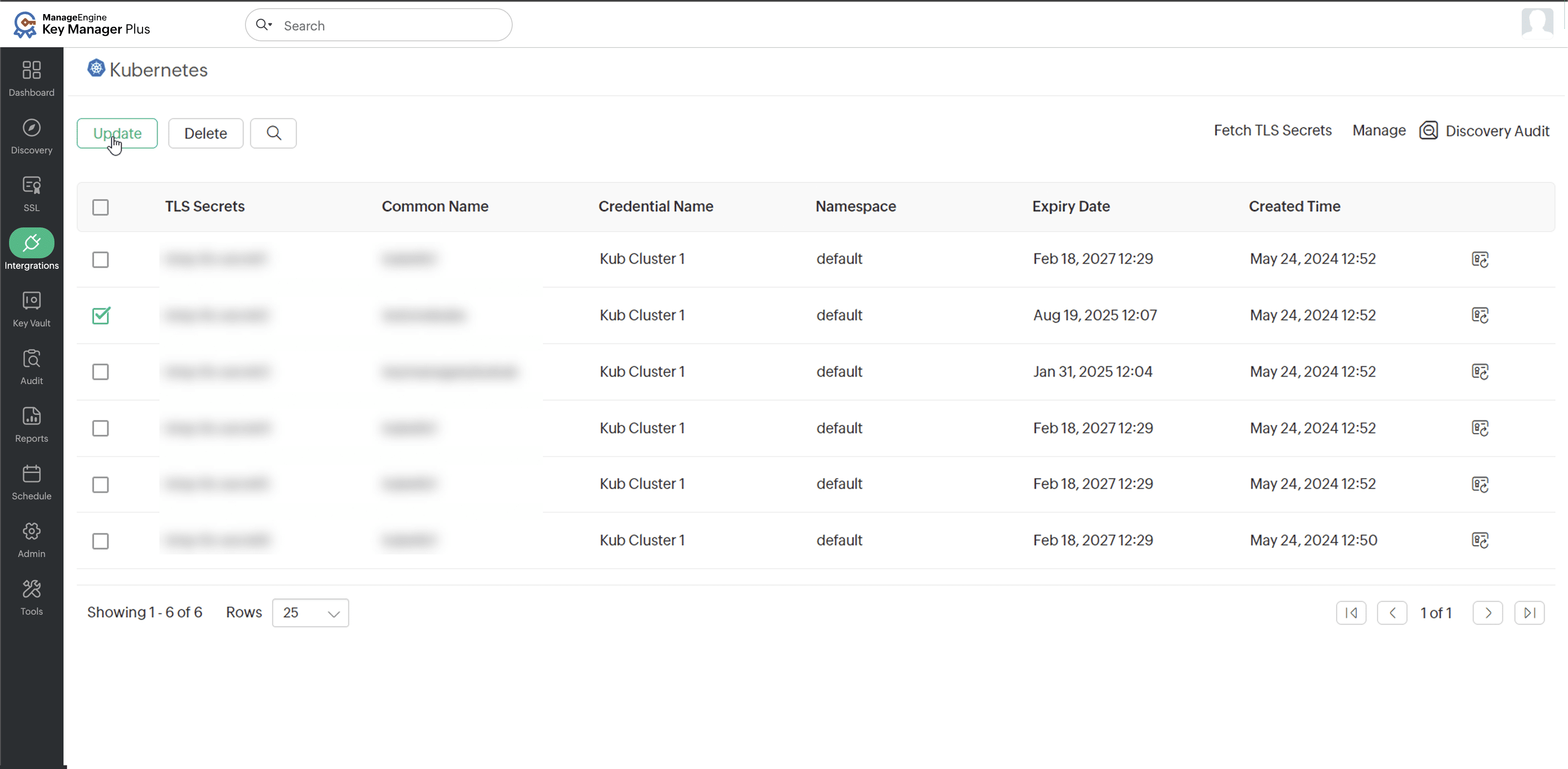Go to the first page
Screen dimensions: 1568x769
[1351, 612]
